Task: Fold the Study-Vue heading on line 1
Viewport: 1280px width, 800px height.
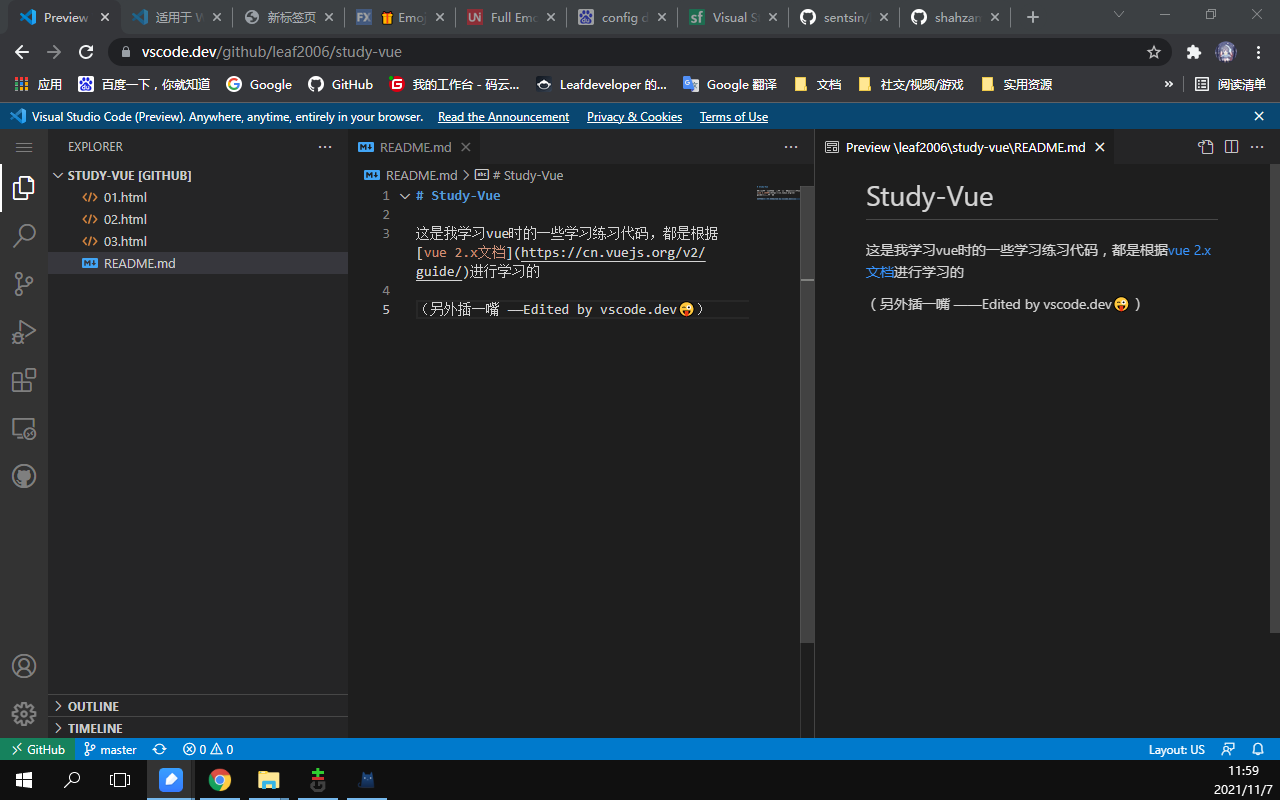Action: [404, 196]
